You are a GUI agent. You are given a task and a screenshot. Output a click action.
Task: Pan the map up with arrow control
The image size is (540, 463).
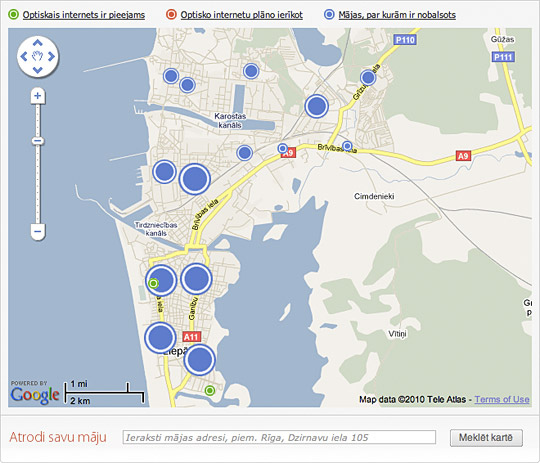pos(38,43)
